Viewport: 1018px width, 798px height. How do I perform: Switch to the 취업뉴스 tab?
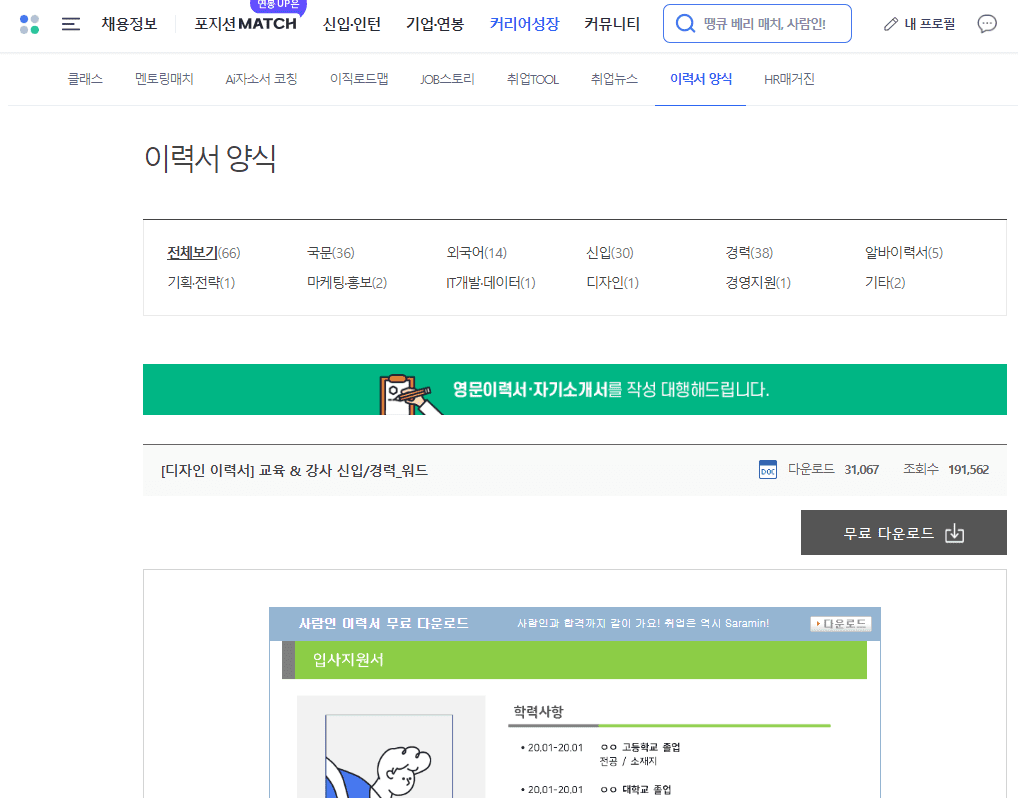point(614,78)
